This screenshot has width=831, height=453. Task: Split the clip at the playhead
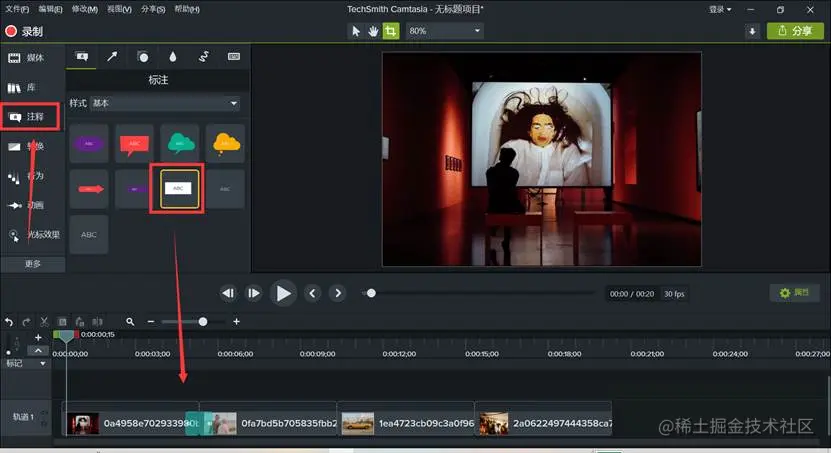(98, 322)
